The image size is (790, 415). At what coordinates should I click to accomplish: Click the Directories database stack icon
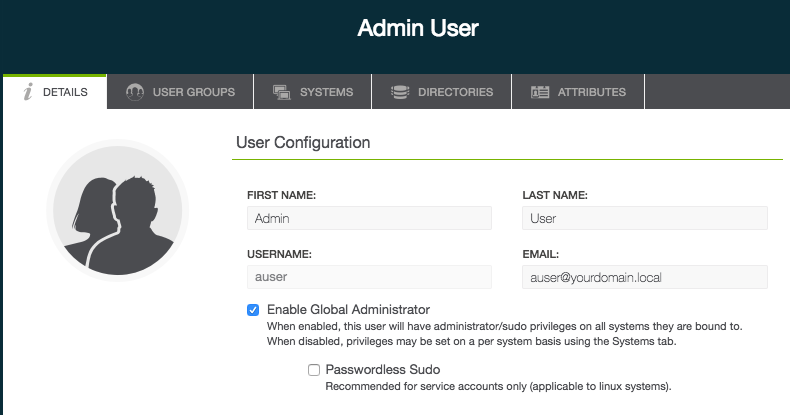[400, 92]
